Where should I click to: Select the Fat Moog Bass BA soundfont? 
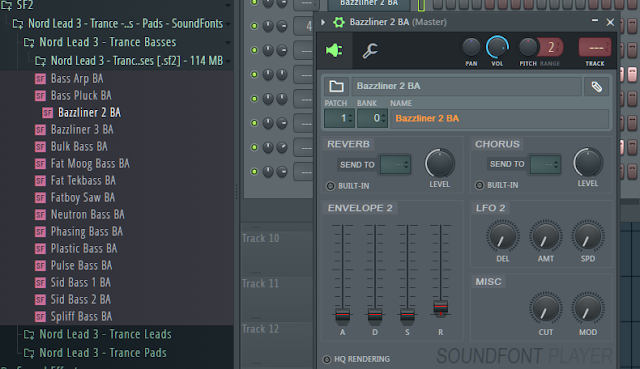pyautogui.click(x=82, y=164)
